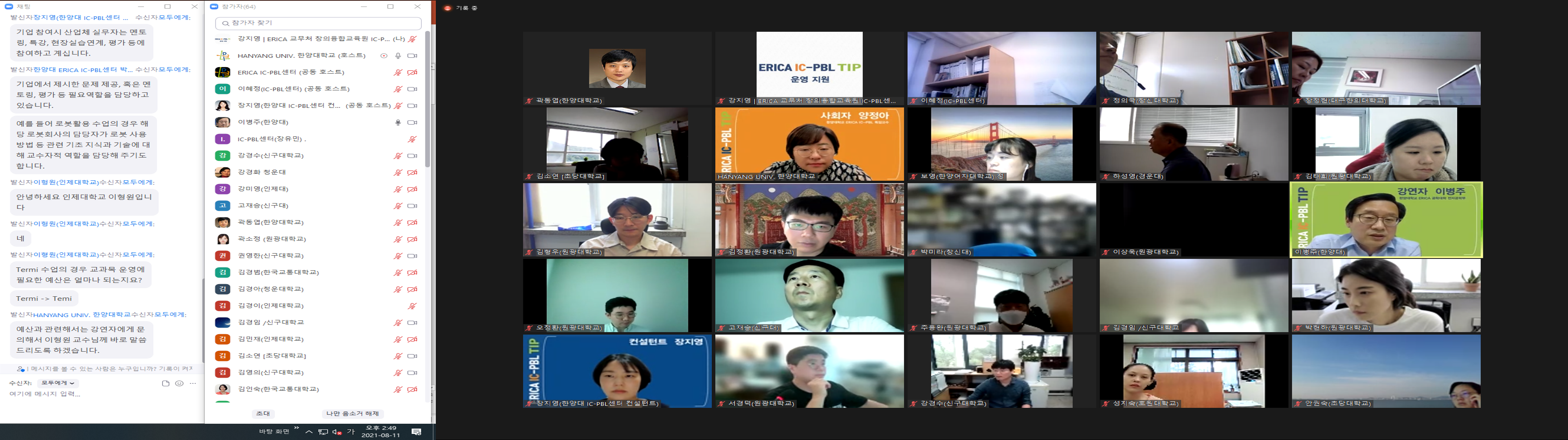The image size is (1568, 440).
Task: Select participant 권영한(신구대학교) in list
Action: pyautogui.click(x=270, y=256)
